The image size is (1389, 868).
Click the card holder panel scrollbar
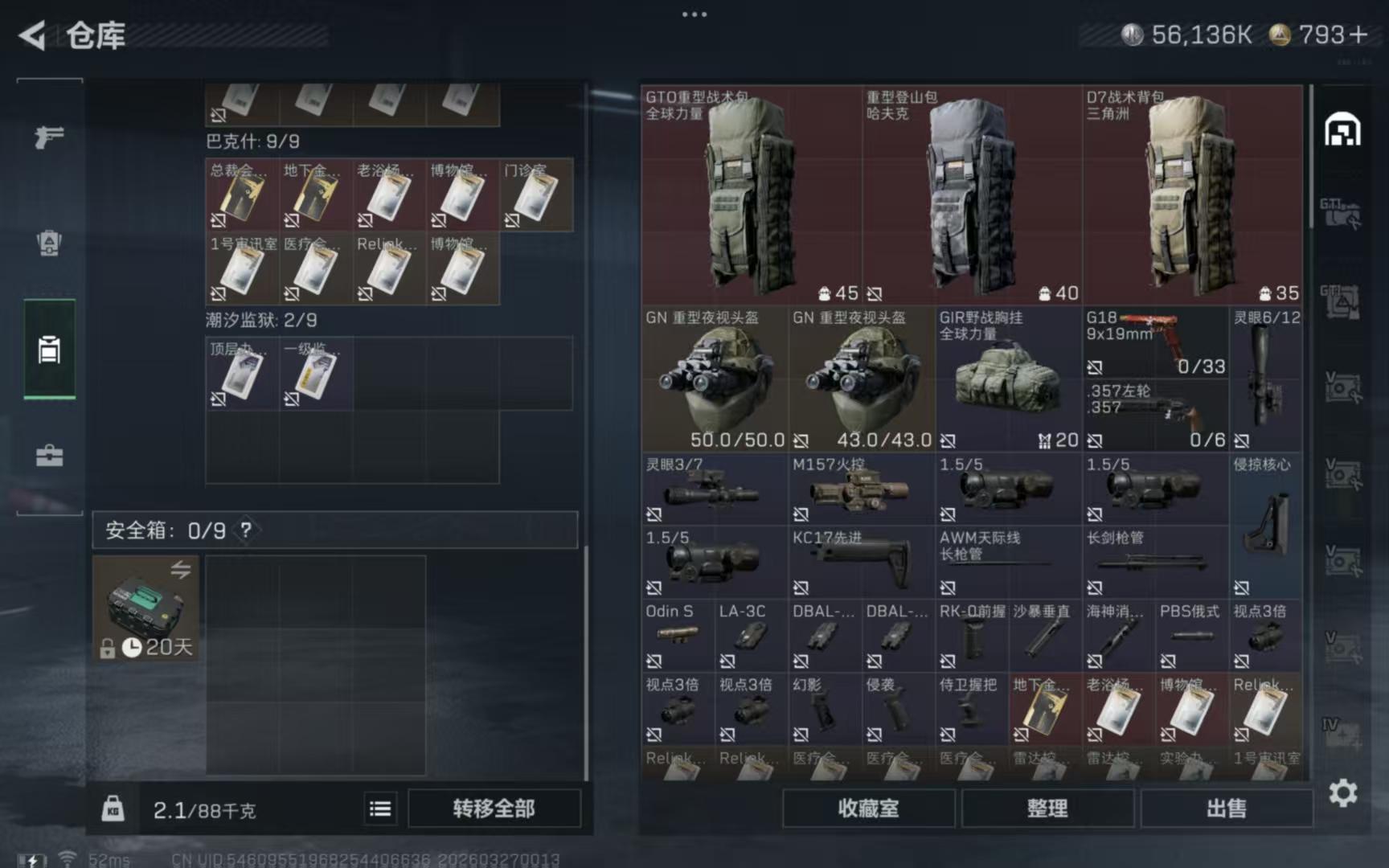pyautogui.click(x=586, y=662)
